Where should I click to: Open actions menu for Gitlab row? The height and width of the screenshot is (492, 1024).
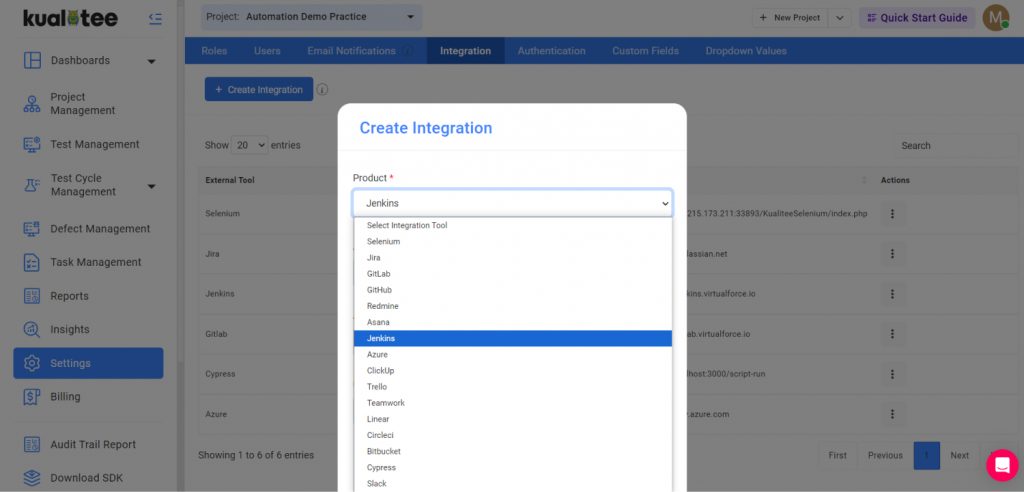point(892,334)
